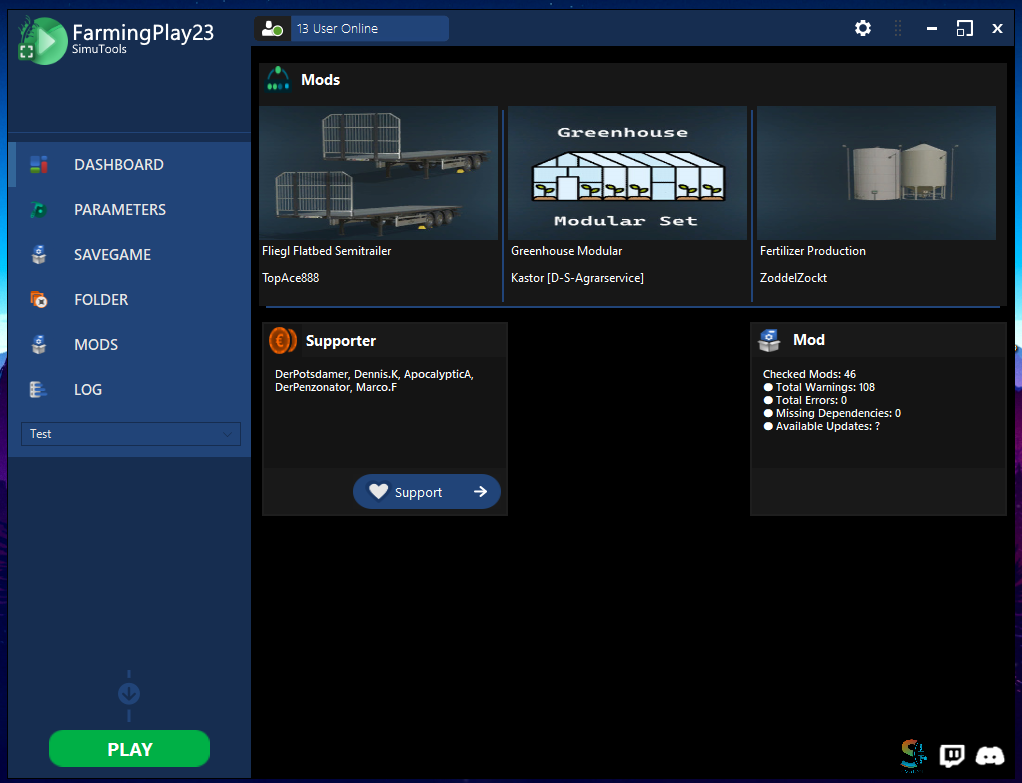Select the Fliegl Flatbed Semitrailer thumbnail
This screenshot has width=1022, height=783.
click(379, 173)
